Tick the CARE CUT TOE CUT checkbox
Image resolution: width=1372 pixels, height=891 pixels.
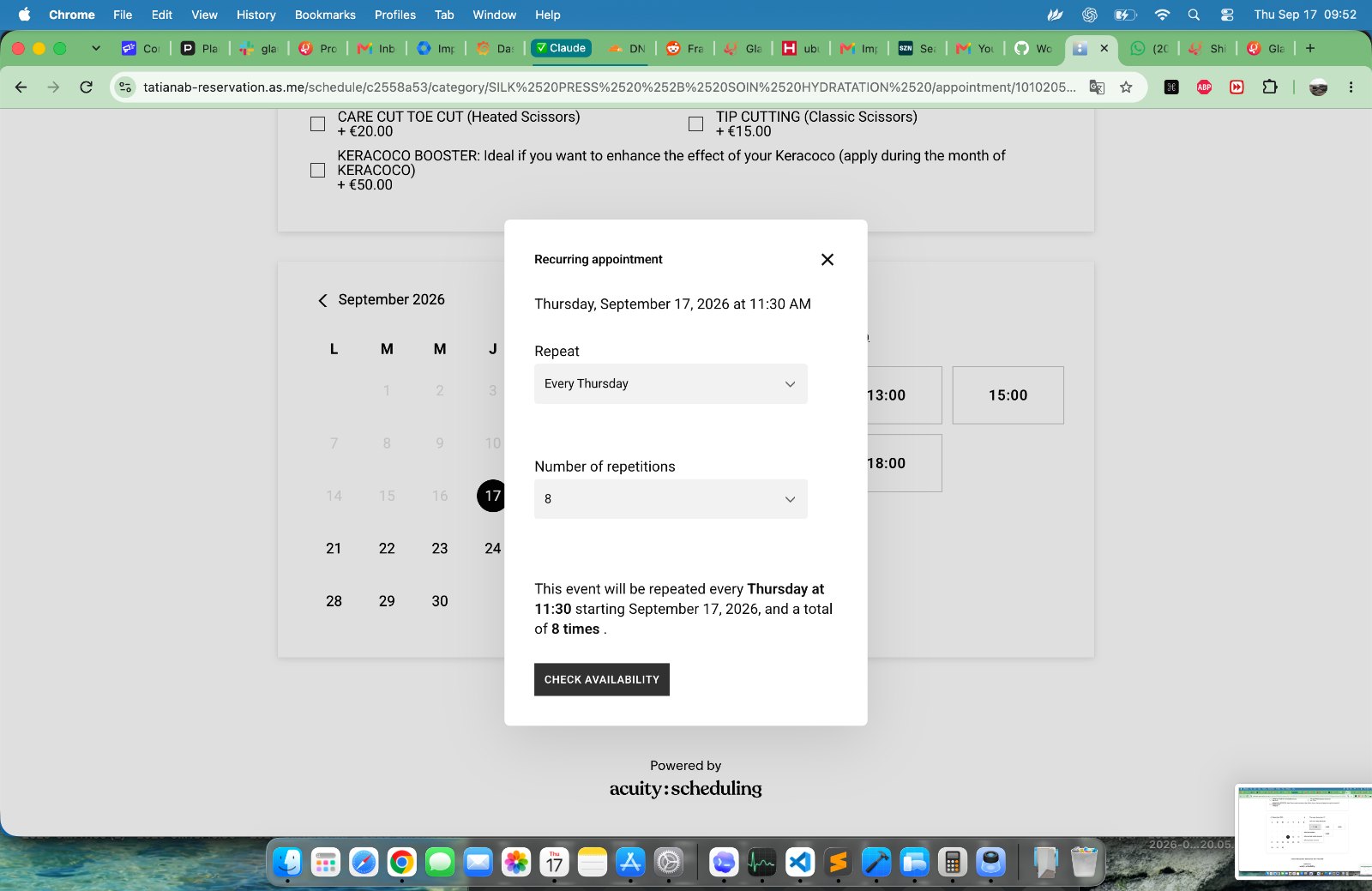pos(317,124)
